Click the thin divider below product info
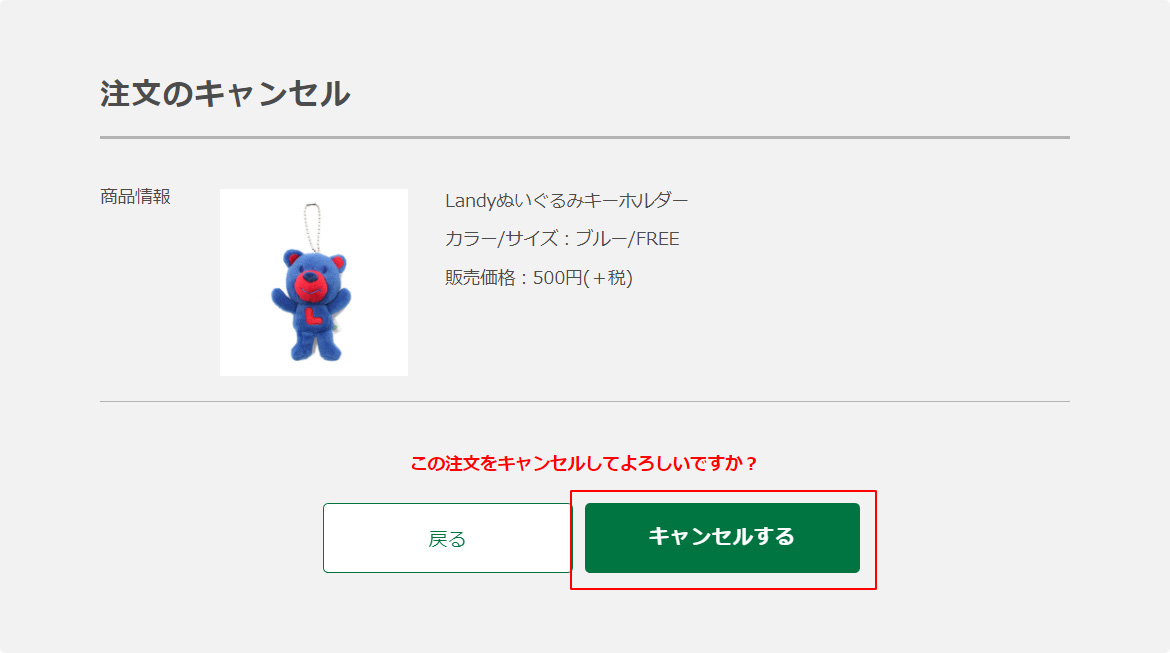The image size is (1170, 653). 585,402
